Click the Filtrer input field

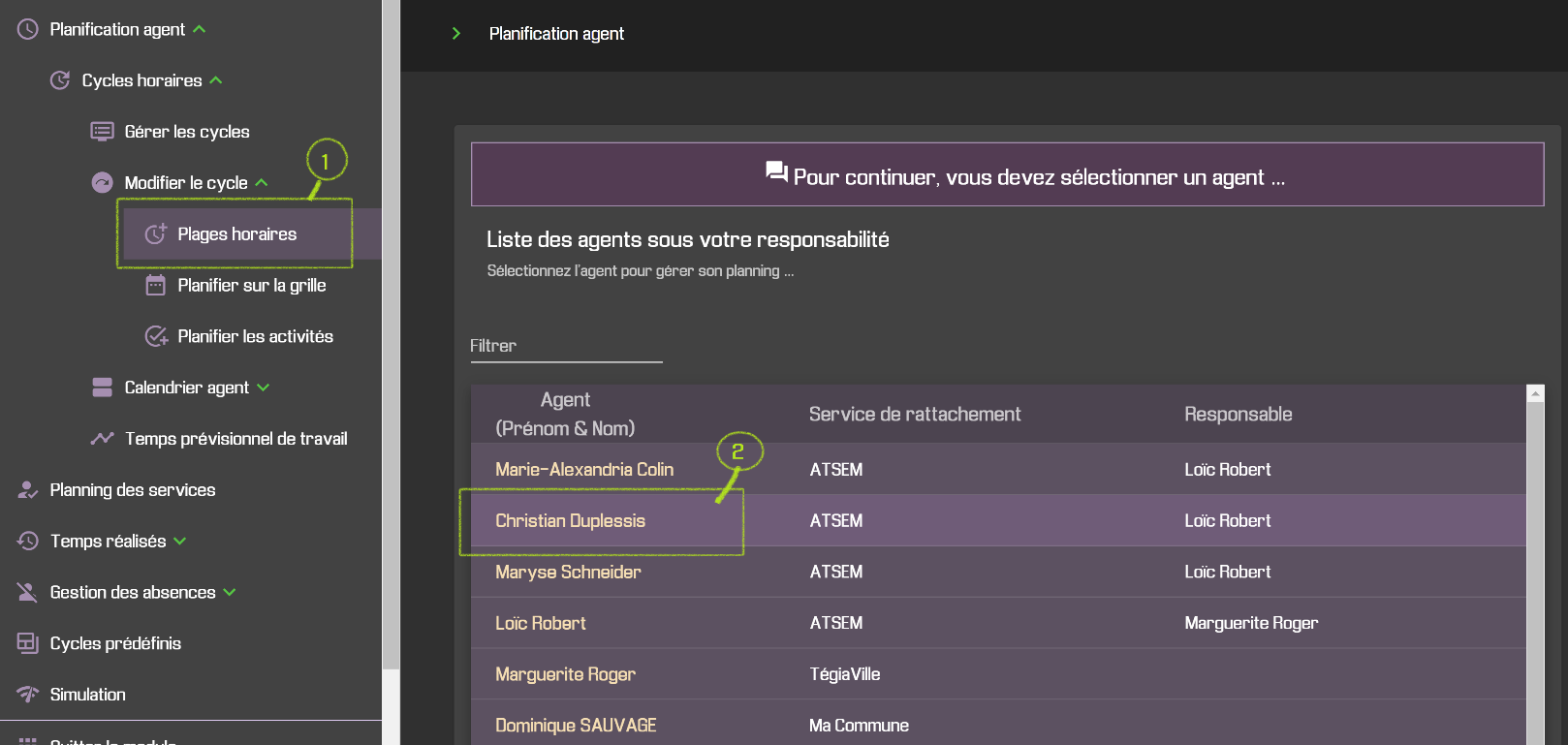click(x=566, y=346)
